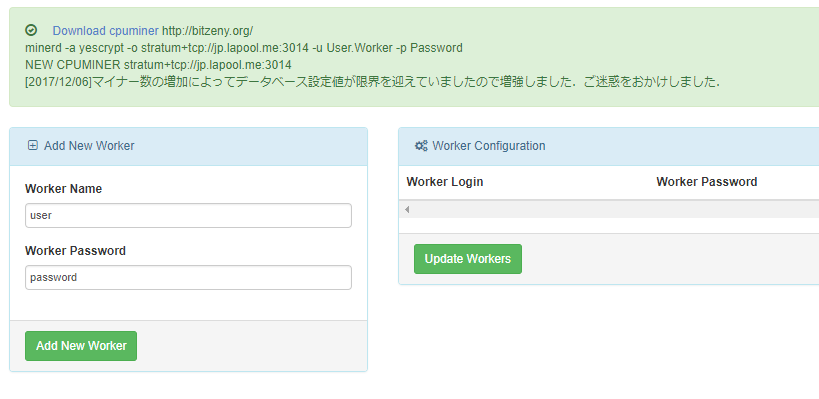Image resolution: width=819 pixels, height=399 pixels.
Task: Click the Worker Login column header
Action: (x=444, y=182)
